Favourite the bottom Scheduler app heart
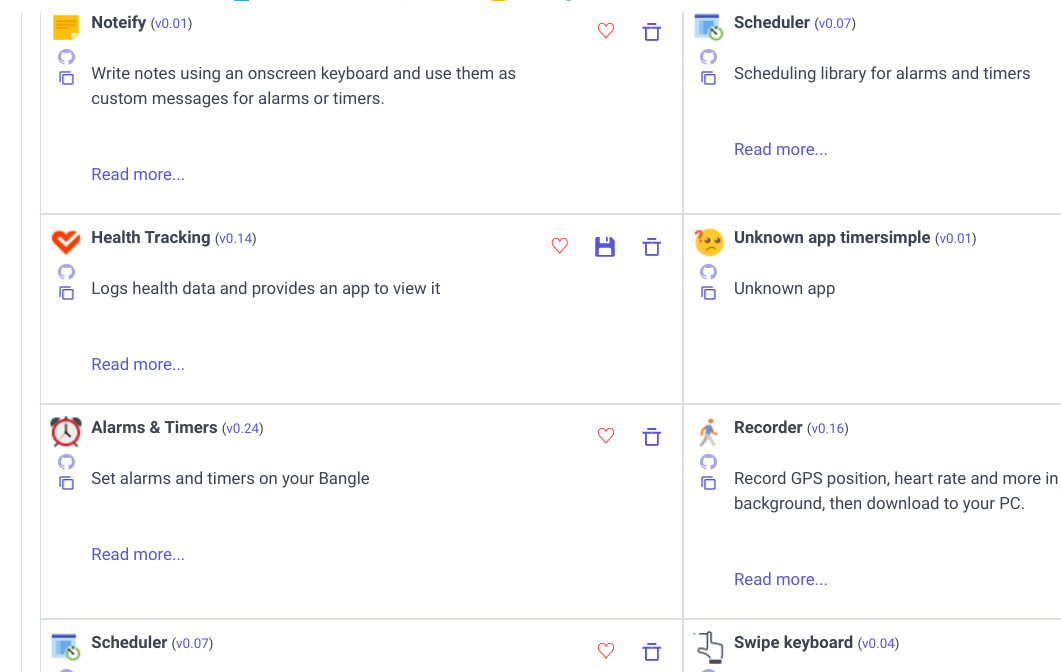The width and height of the screenshot is (1061, 672). pyautogui.click(x=606, y=650)
